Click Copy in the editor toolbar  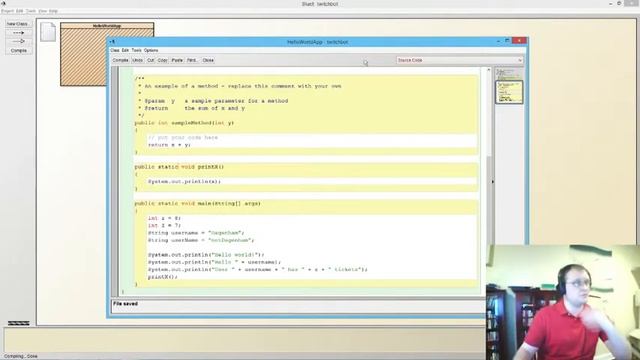point(162,60)
